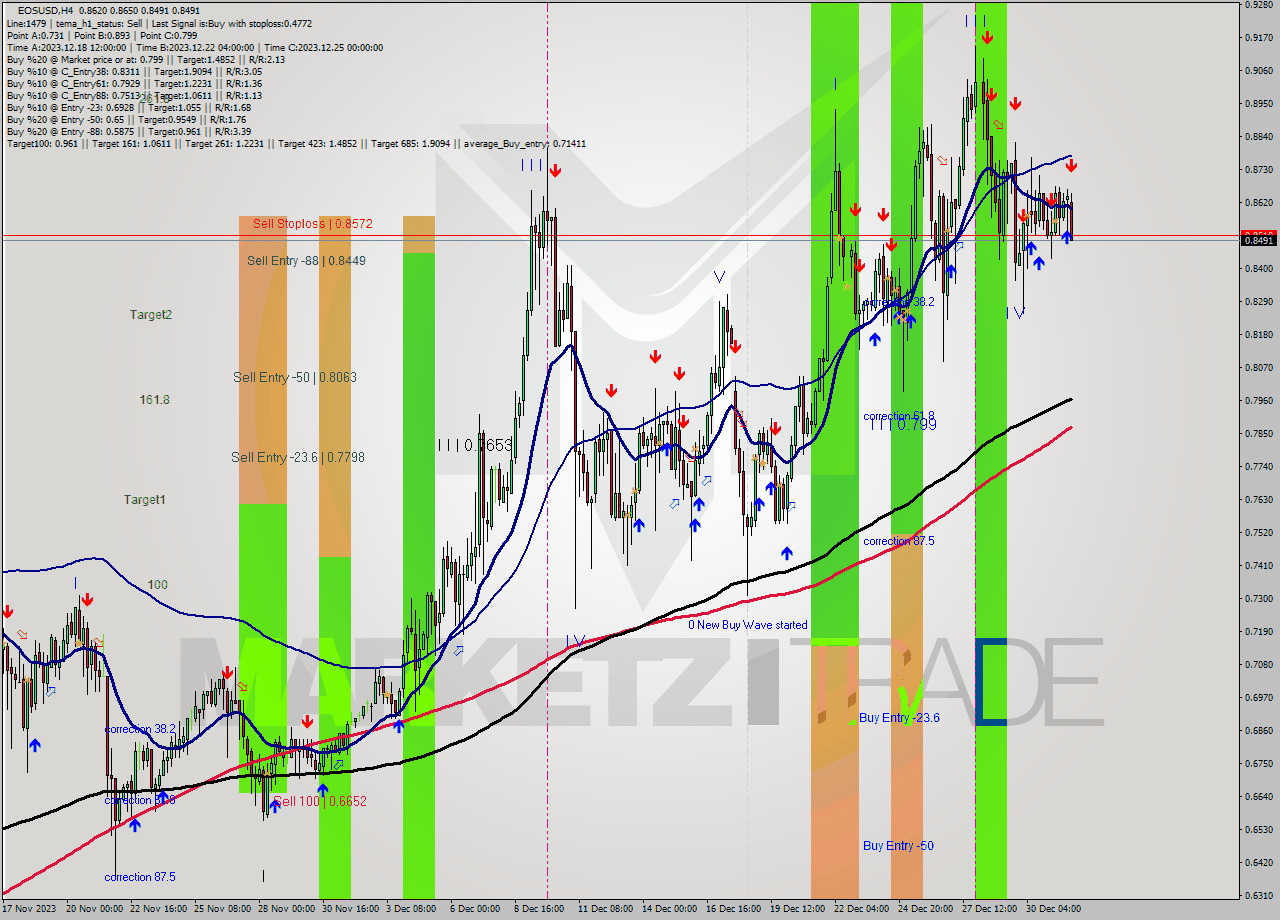The image size is (1280, 920).
Task: Click the 'Sell Stoploss | 0.8572' label
Action: pos(312,224)
